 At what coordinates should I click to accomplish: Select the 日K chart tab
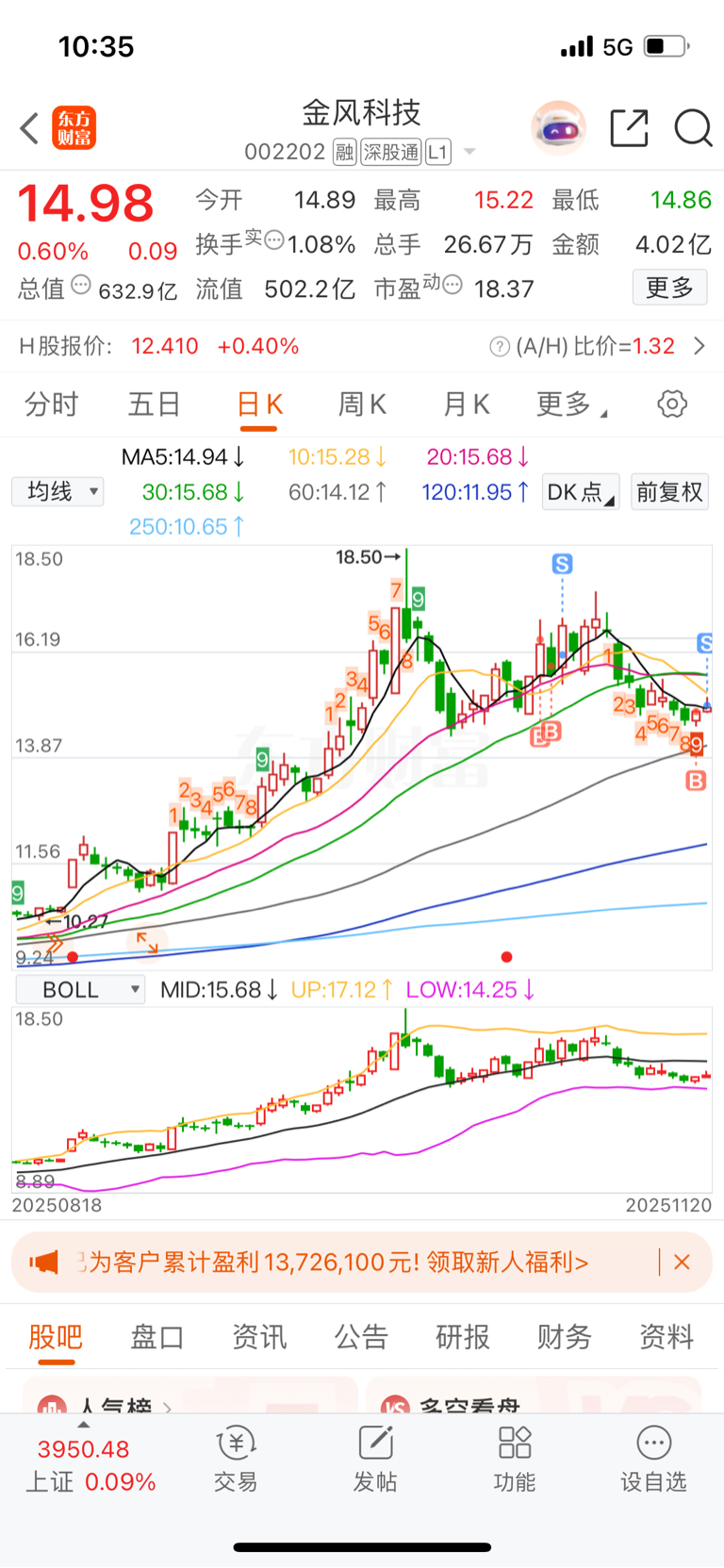(x=259, y=404)
